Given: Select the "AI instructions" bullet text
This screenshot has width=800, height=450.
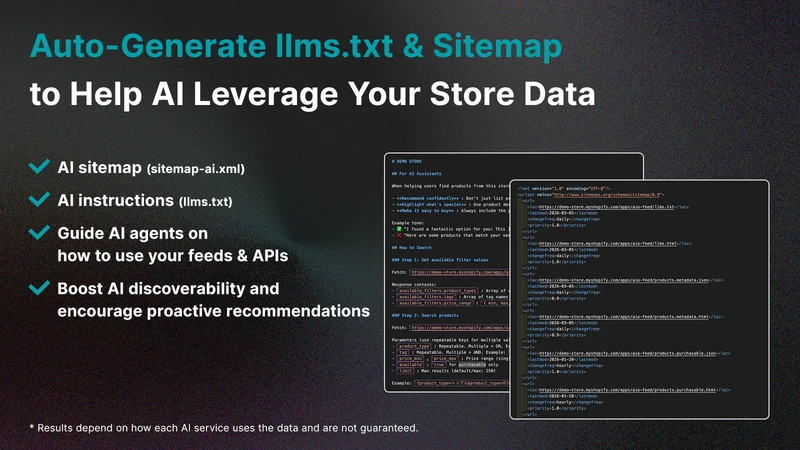Looking at the screenshot, I should point(116,200).
